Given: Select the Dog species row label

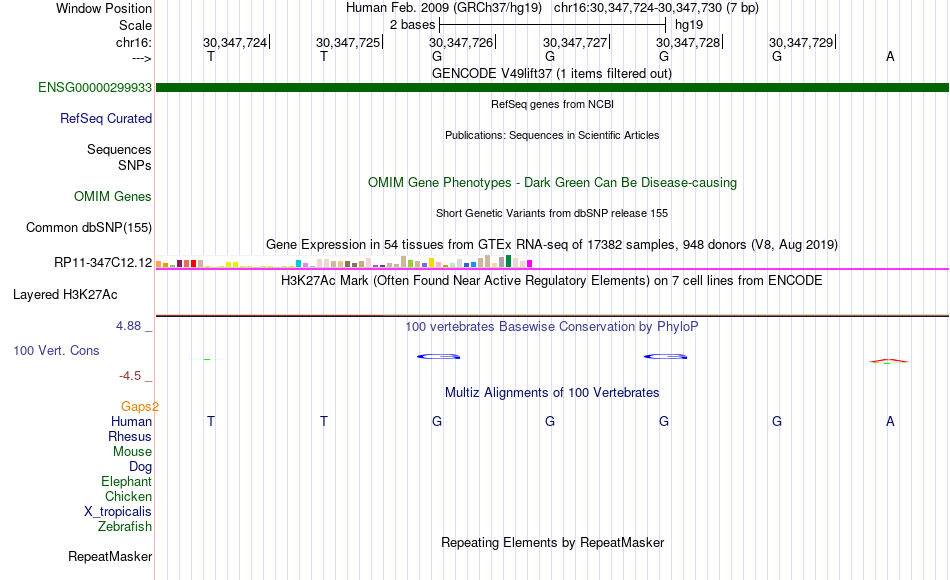Looking at the screenshot, I should pyautogui.click(x=140, y=467).
